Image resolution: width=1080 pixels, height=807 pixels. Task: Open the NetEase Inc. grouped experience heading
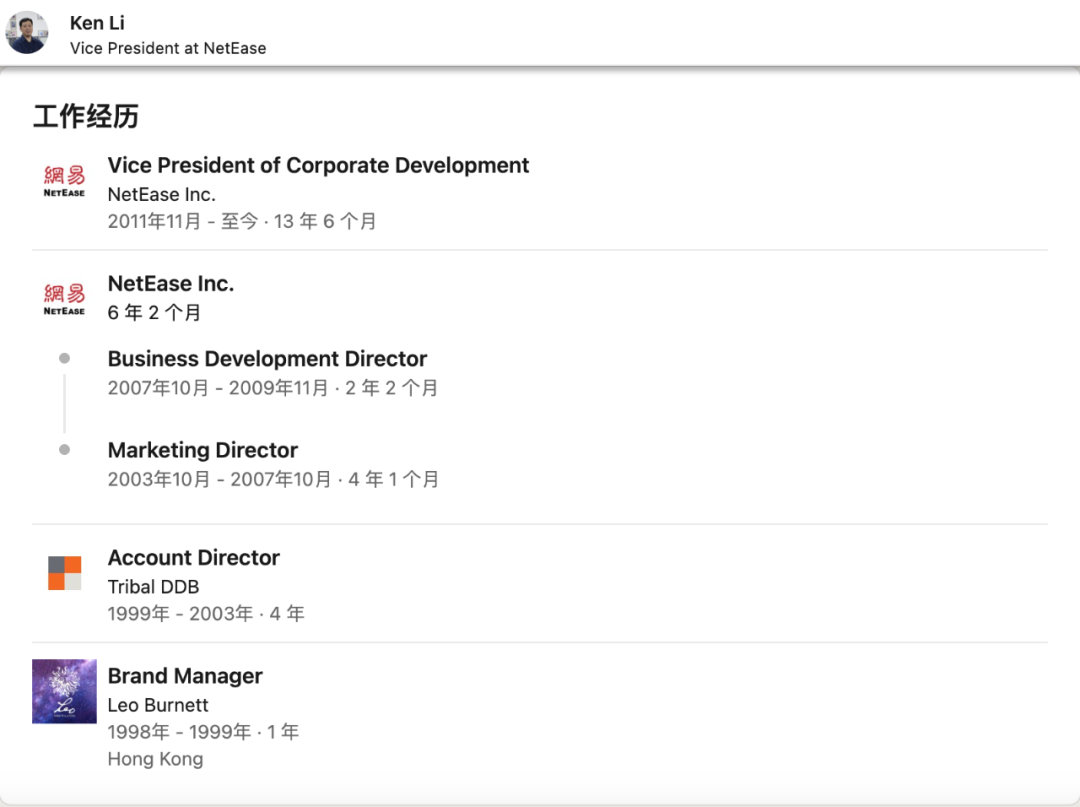click(x=171, y=284)
